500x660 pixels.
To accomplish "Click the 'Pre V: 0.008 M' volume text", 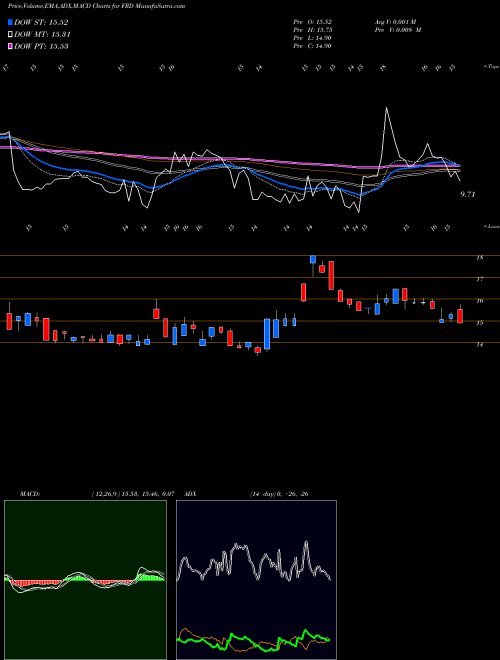I will (398, 30).
